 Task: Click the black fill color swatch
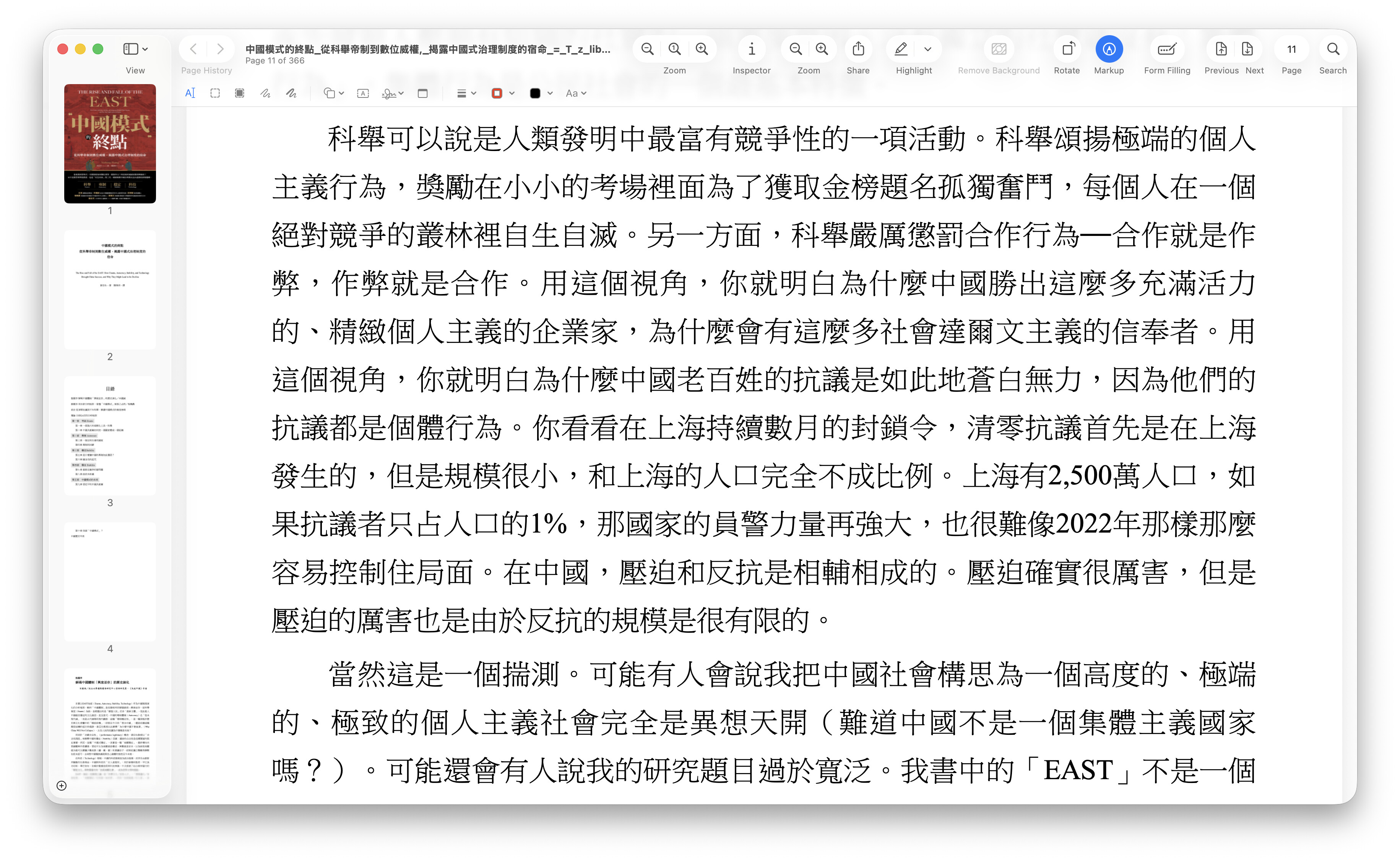point(534,93)
